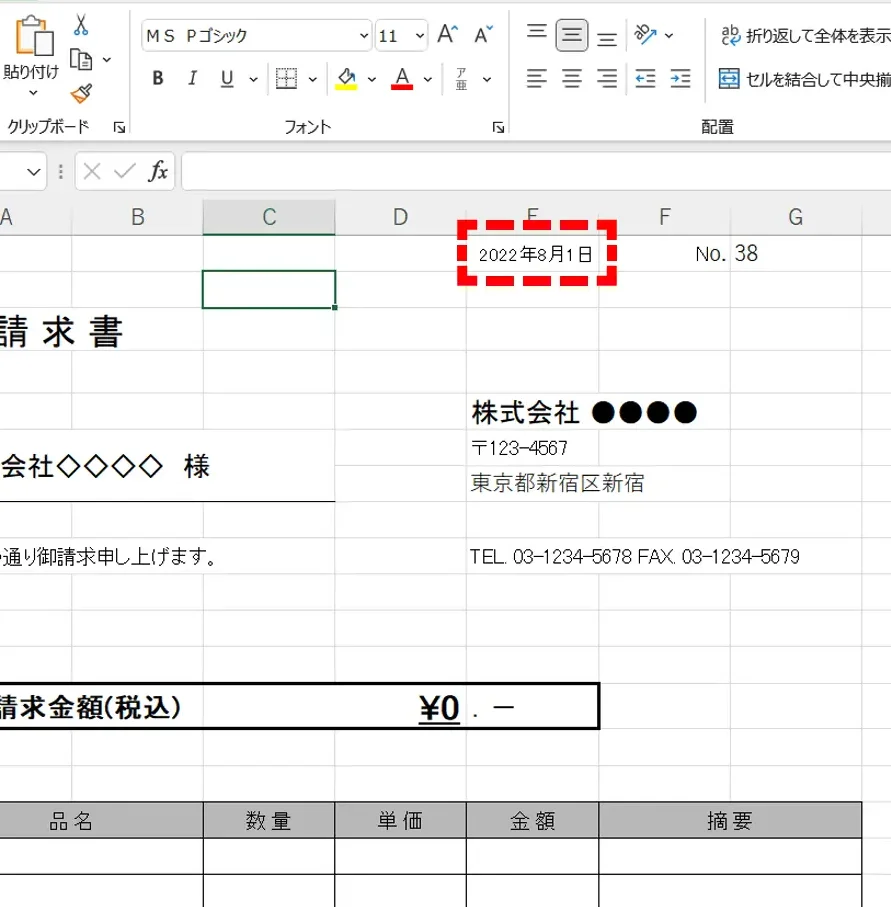The width and height of the screenshot is (891, 907).
Task: Select the 請求金額(税込) label
Action: [x=90, y=707]
